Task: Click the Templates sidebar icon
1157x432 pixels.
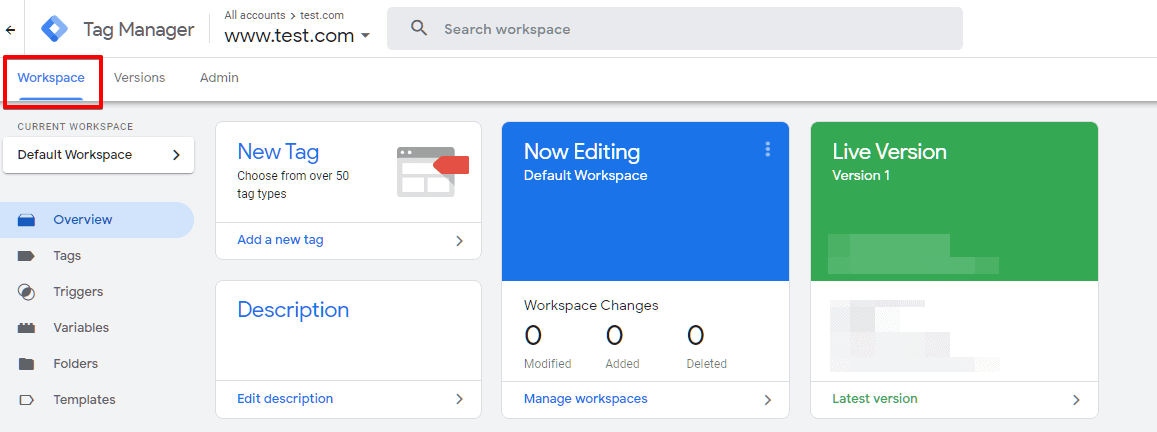Action: tap(27, 400)
